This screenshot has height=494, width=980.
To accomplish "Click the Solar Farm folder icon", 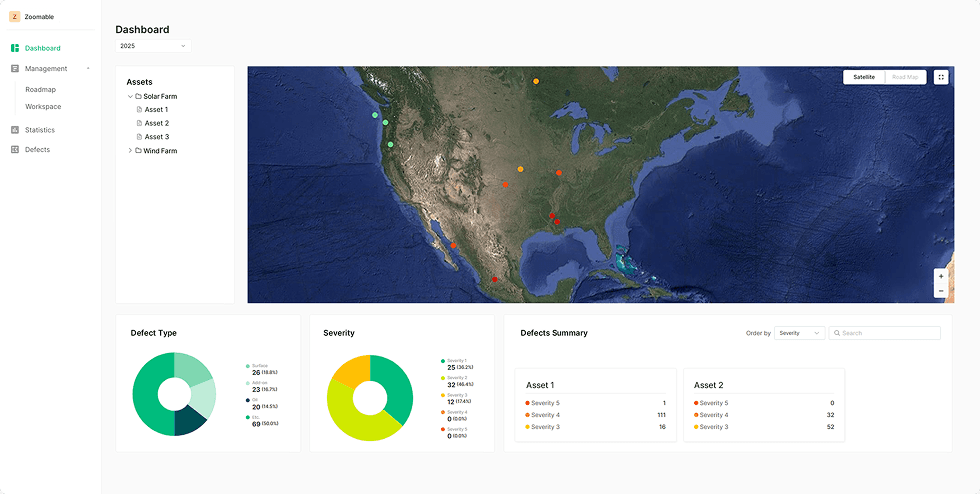I will coord(138,97).
